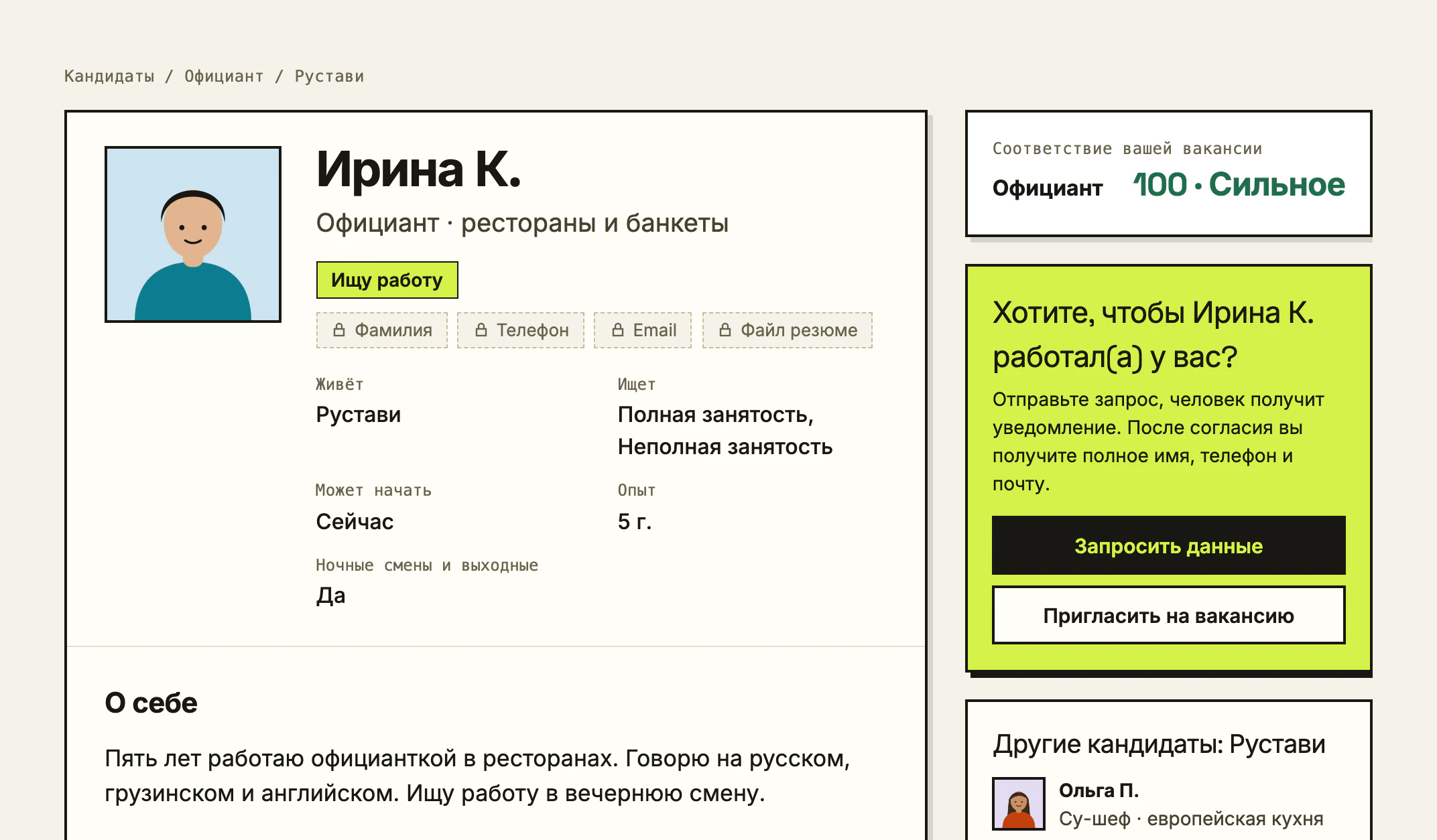Image resolution: width=1437 pixels, height=840 pixels.
Task: Click Пригласить на вакансию button
Action: point(1169,616)
